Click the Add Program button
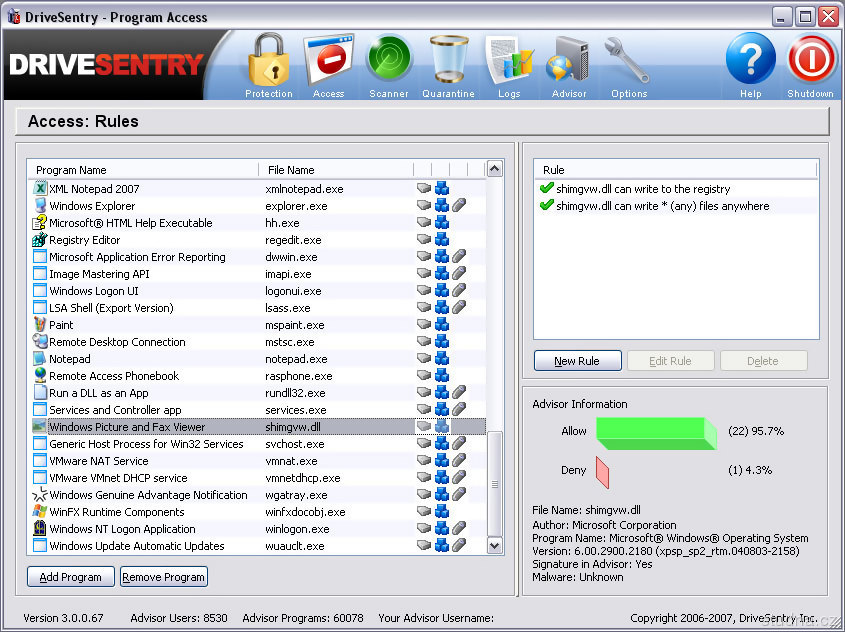This screenshot has width=845, height=632. point(70,577)
